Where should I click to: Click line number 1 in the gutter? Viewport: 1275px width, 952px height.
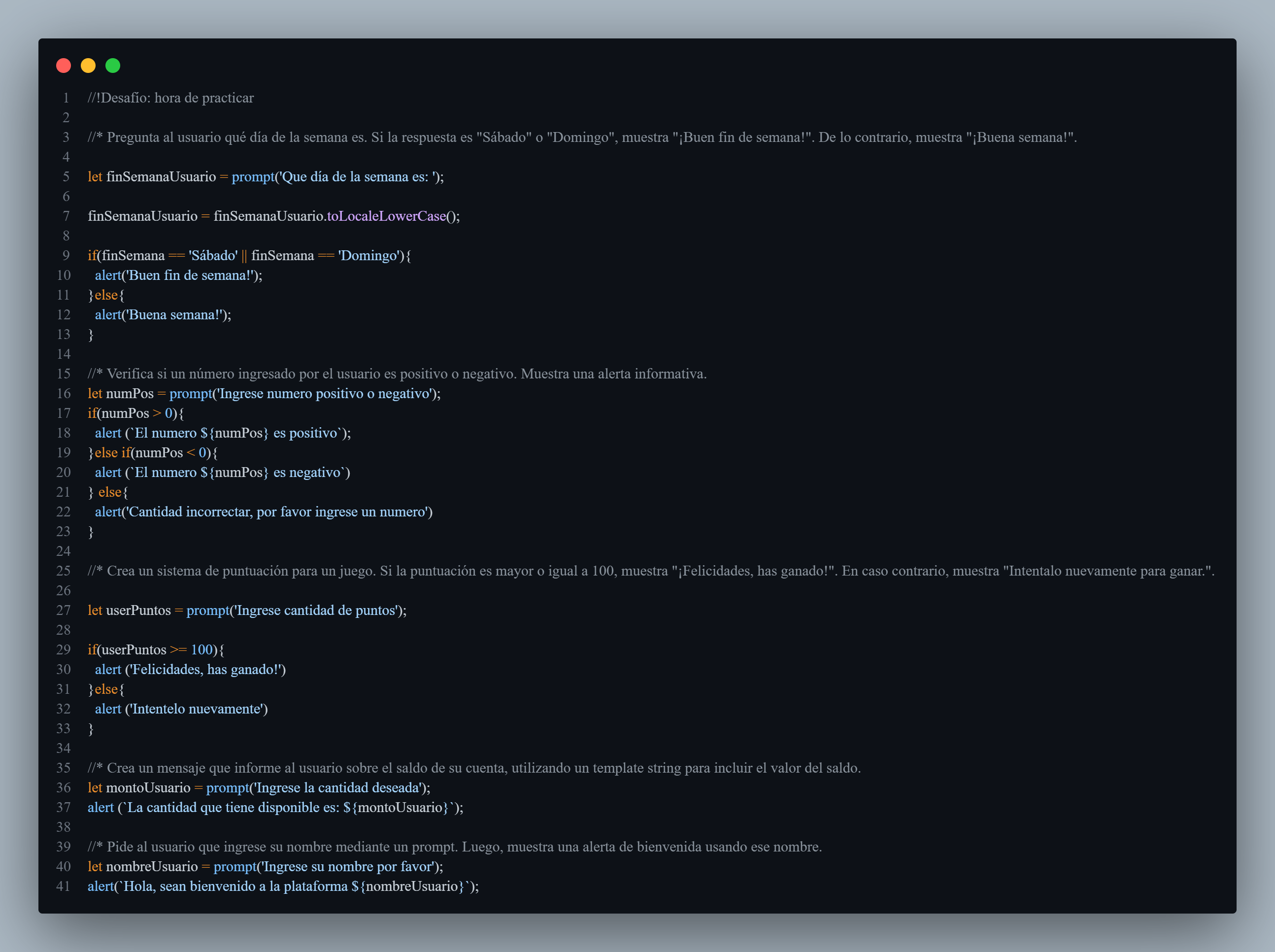coord(66,98)
